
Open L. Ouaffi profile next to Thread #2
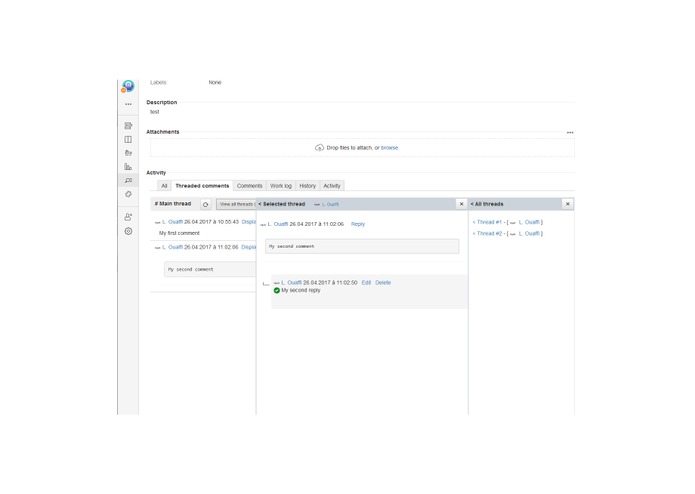[x=529, y=233]
